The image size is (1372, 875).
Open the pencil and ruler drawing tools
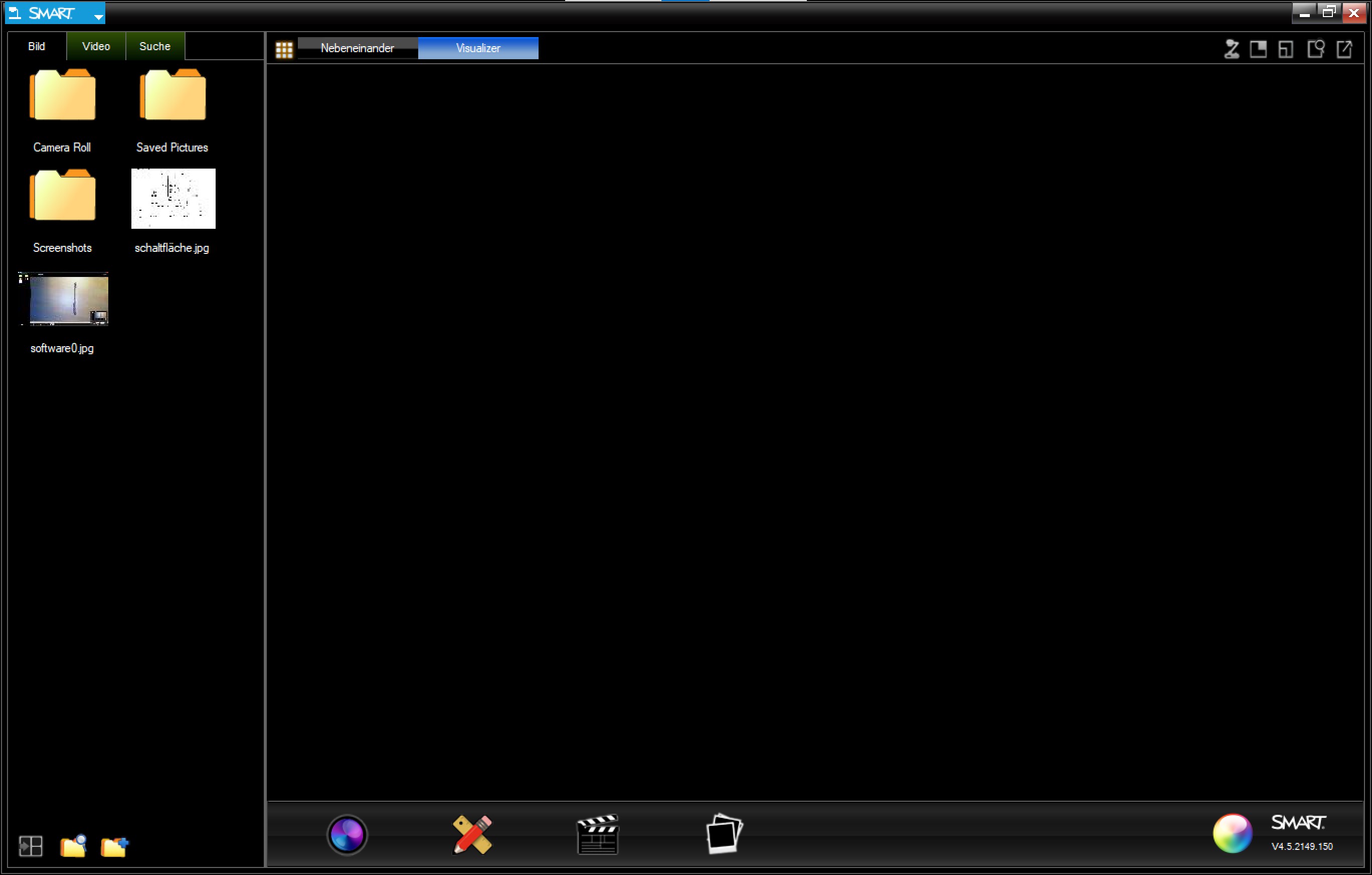[472, 834]
